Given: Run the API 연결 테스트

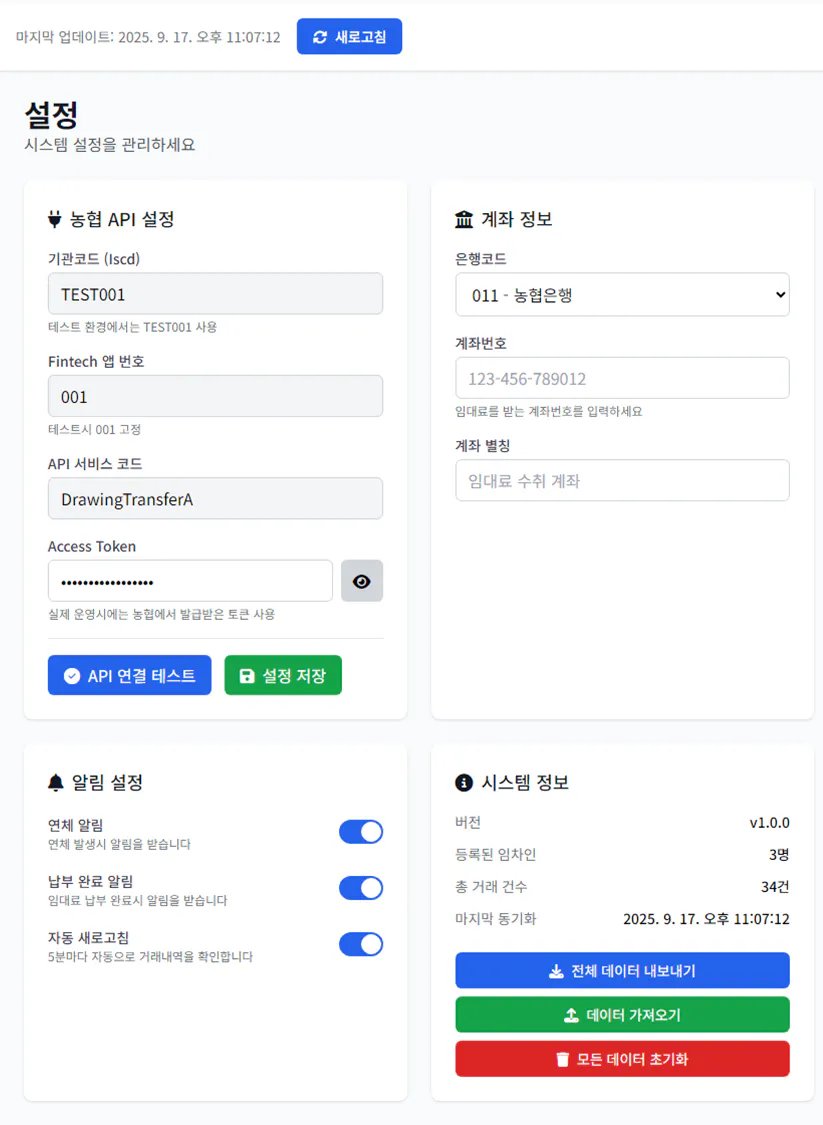Looking at the screenshot, I should [x=129, y=675].
